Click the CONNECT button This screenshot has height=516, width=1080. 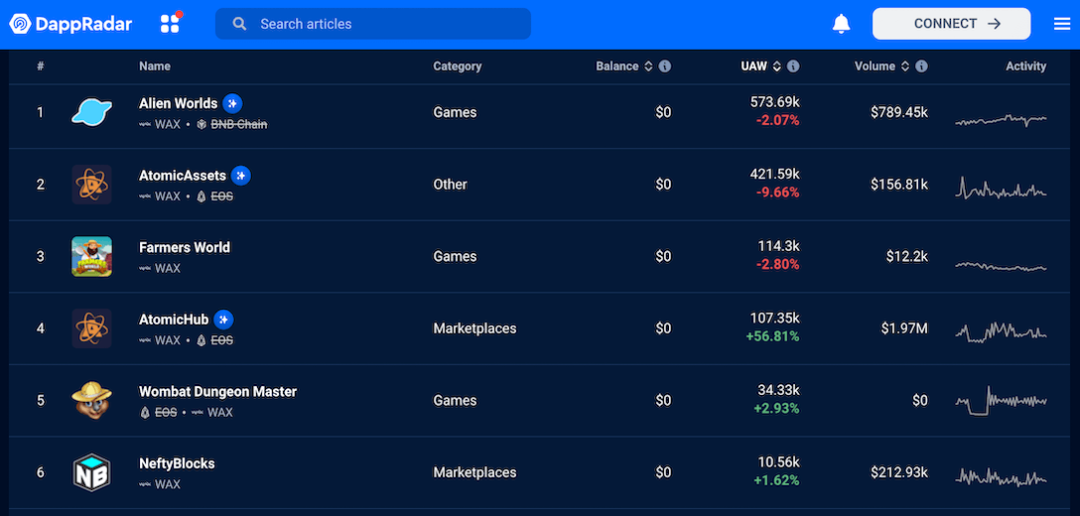coord(951,24)
